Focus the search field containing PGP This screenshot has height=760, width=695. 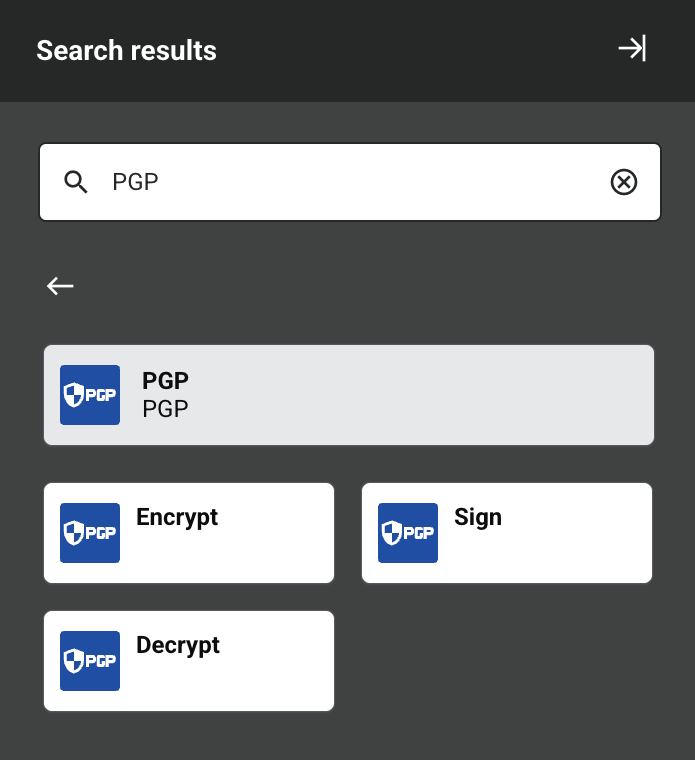(350, 181)
